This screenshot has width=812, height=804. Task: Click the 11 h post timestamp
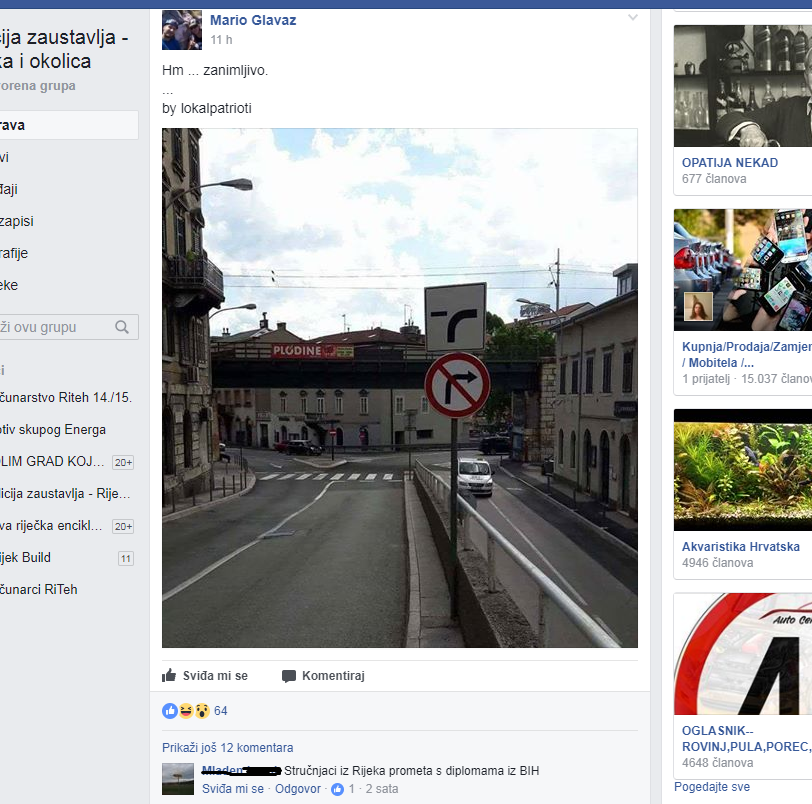[221, 40]
